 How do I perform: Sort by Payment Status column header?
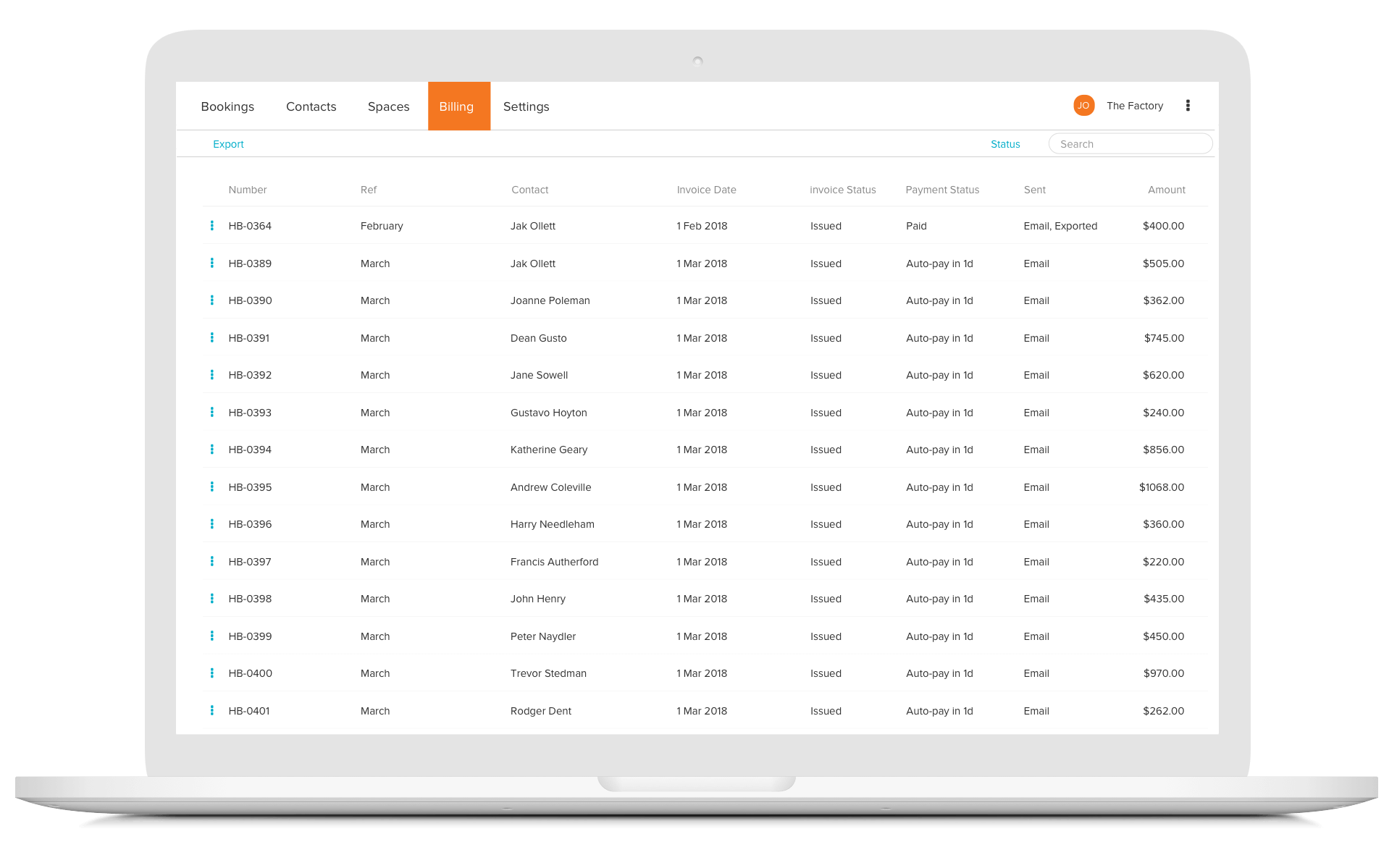click(x=941, y=190)
